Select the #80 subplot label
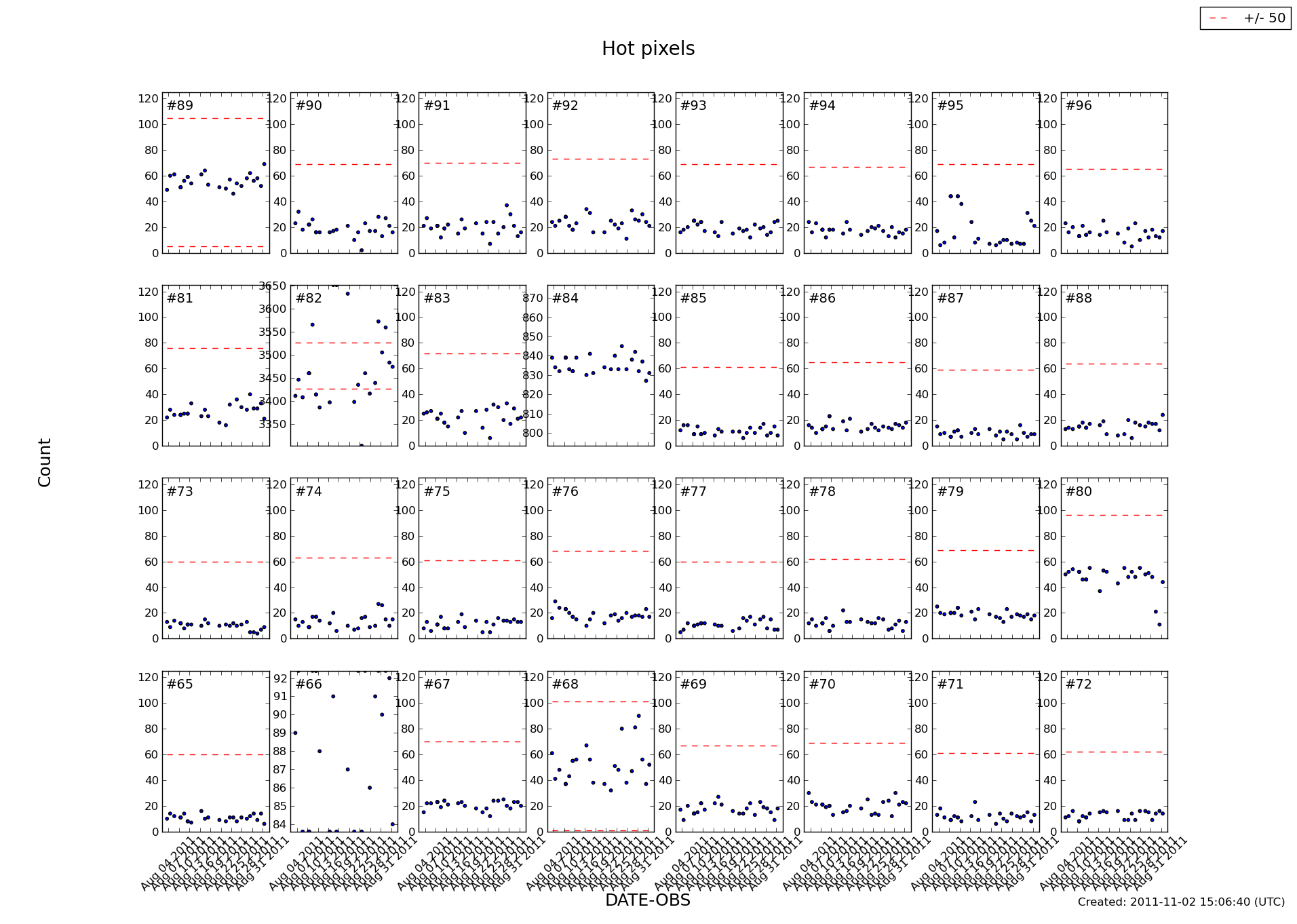 click(x=1079, y=492)
